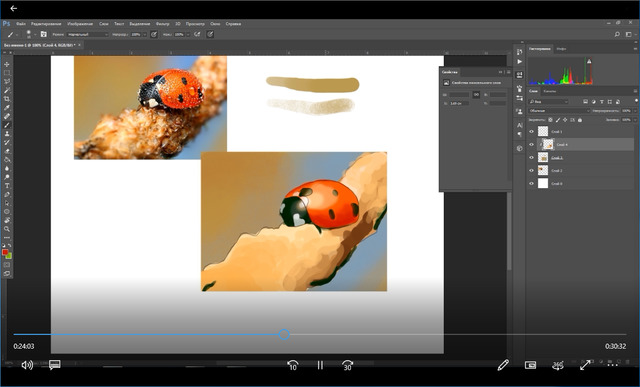Select the Hand tool
This screenshot has width=640, height=387.
click(7, 220)
